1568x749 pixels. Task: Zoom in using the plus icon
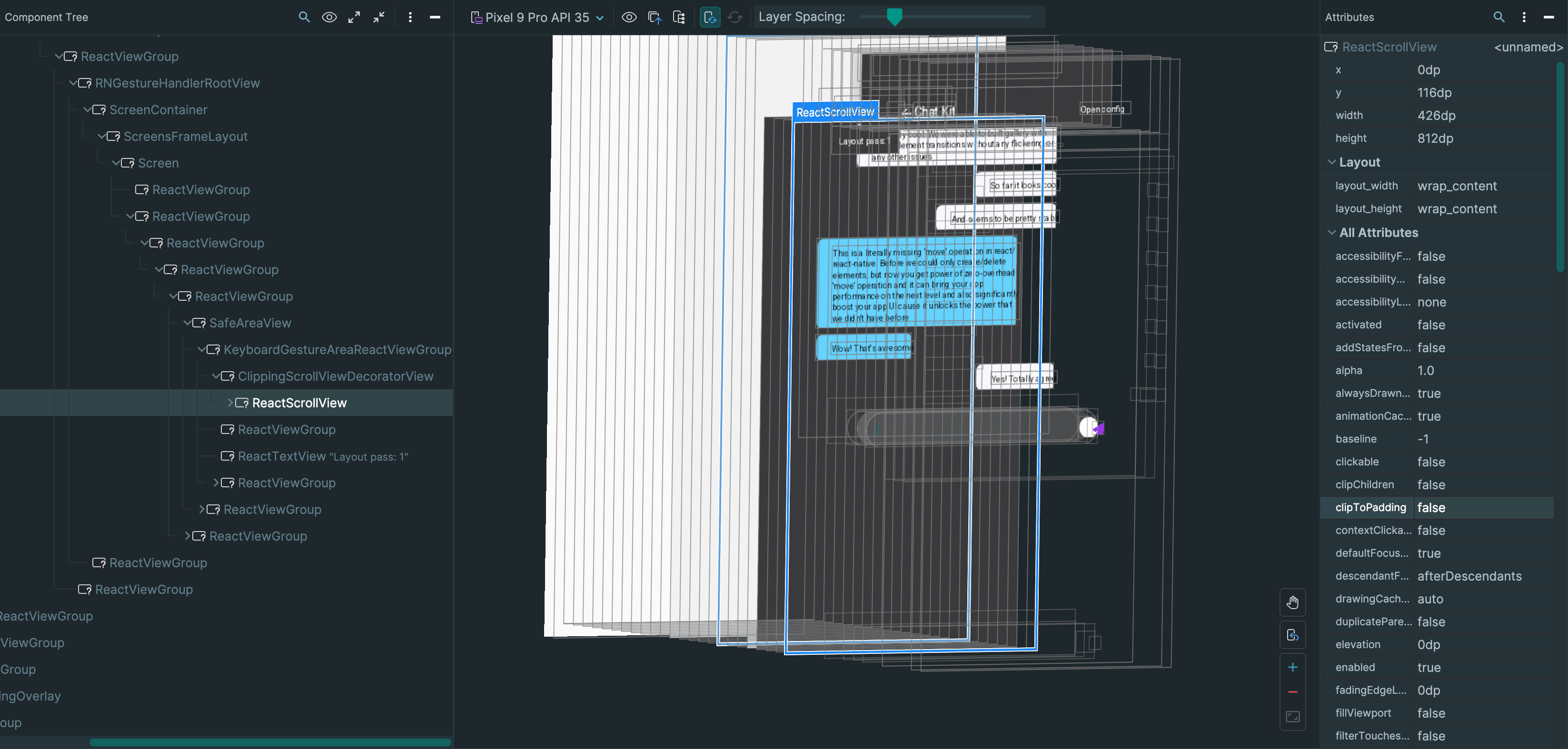[1293, 666]
